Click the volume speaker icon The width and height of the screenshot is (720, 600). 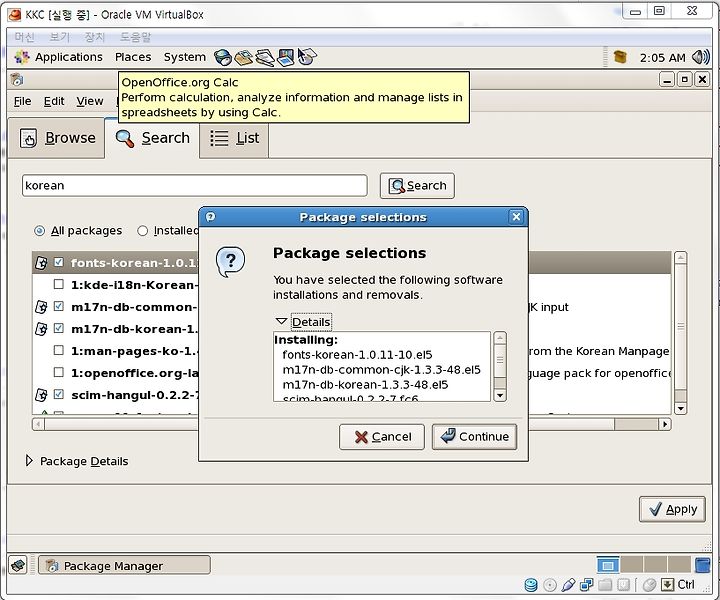[701, 57]
